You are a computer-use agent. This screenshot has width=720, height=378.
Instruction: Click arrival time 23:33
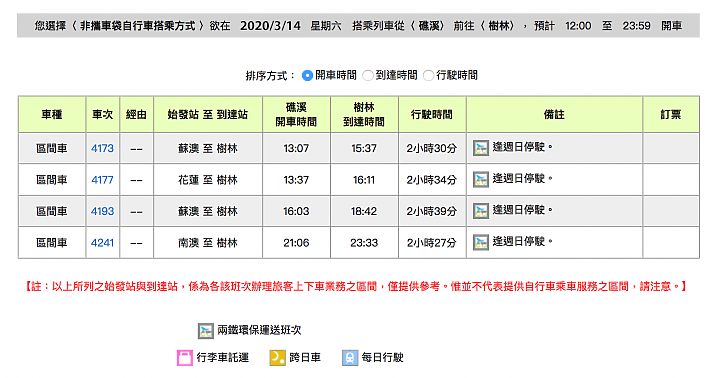pyautogui.click(x=364, y=243)
